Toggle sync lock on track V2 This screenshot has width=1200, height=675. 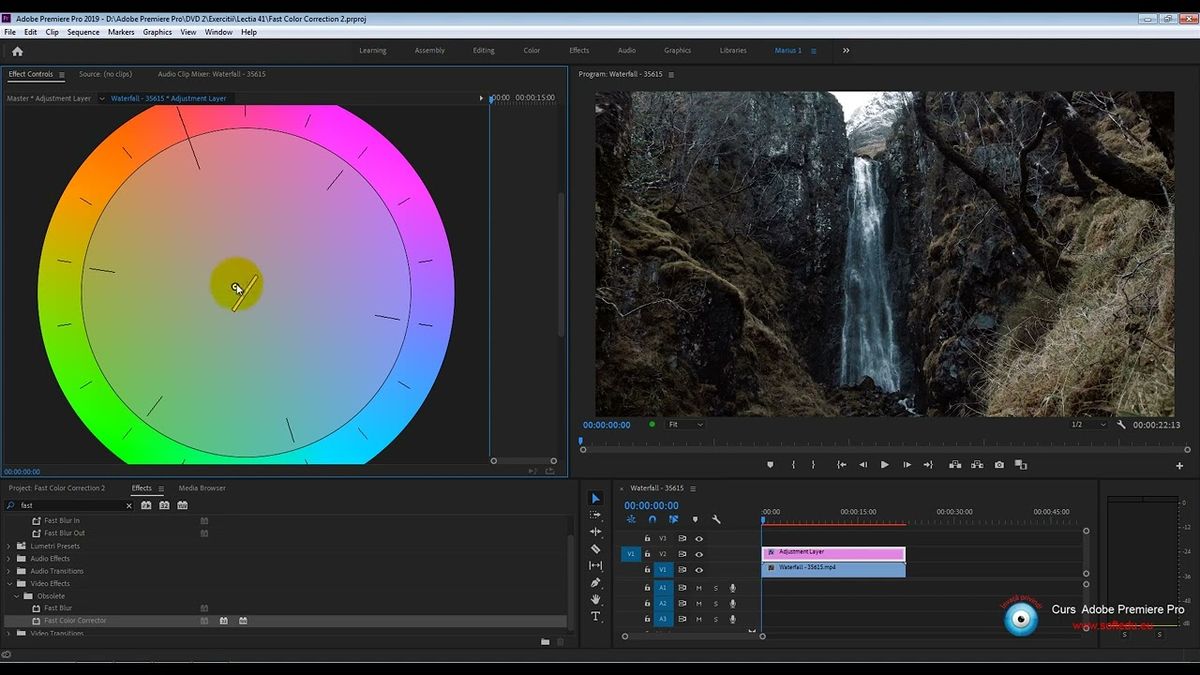click(x=682, y=554)
